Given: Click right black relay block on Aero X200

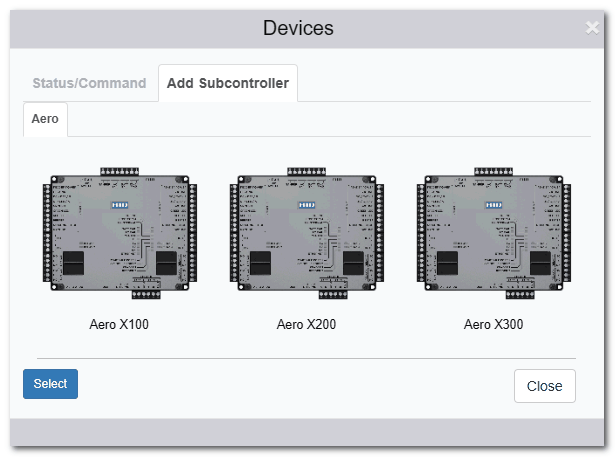Looking at the screenshot, I should (351, 263).
